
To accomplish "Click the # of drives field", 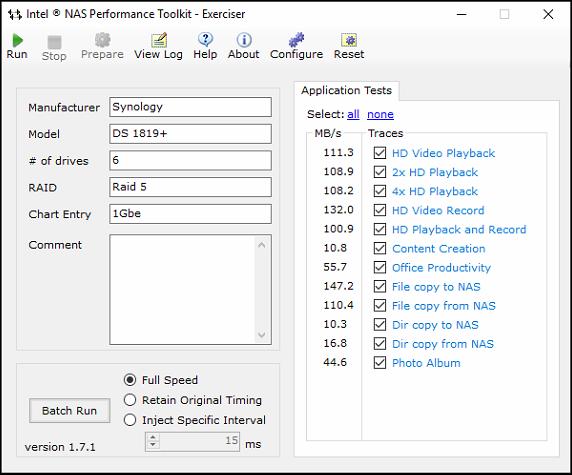I will coord(190,160).
